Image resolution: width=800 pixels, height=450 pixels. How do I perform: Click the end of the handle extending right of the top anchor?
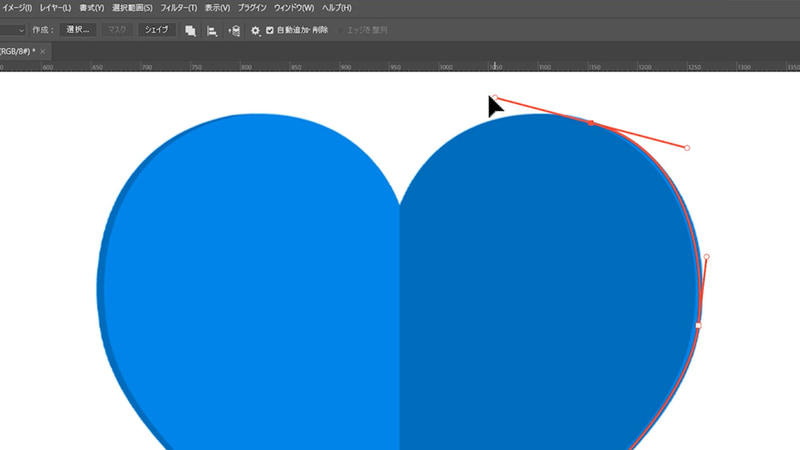pos(687,148)
